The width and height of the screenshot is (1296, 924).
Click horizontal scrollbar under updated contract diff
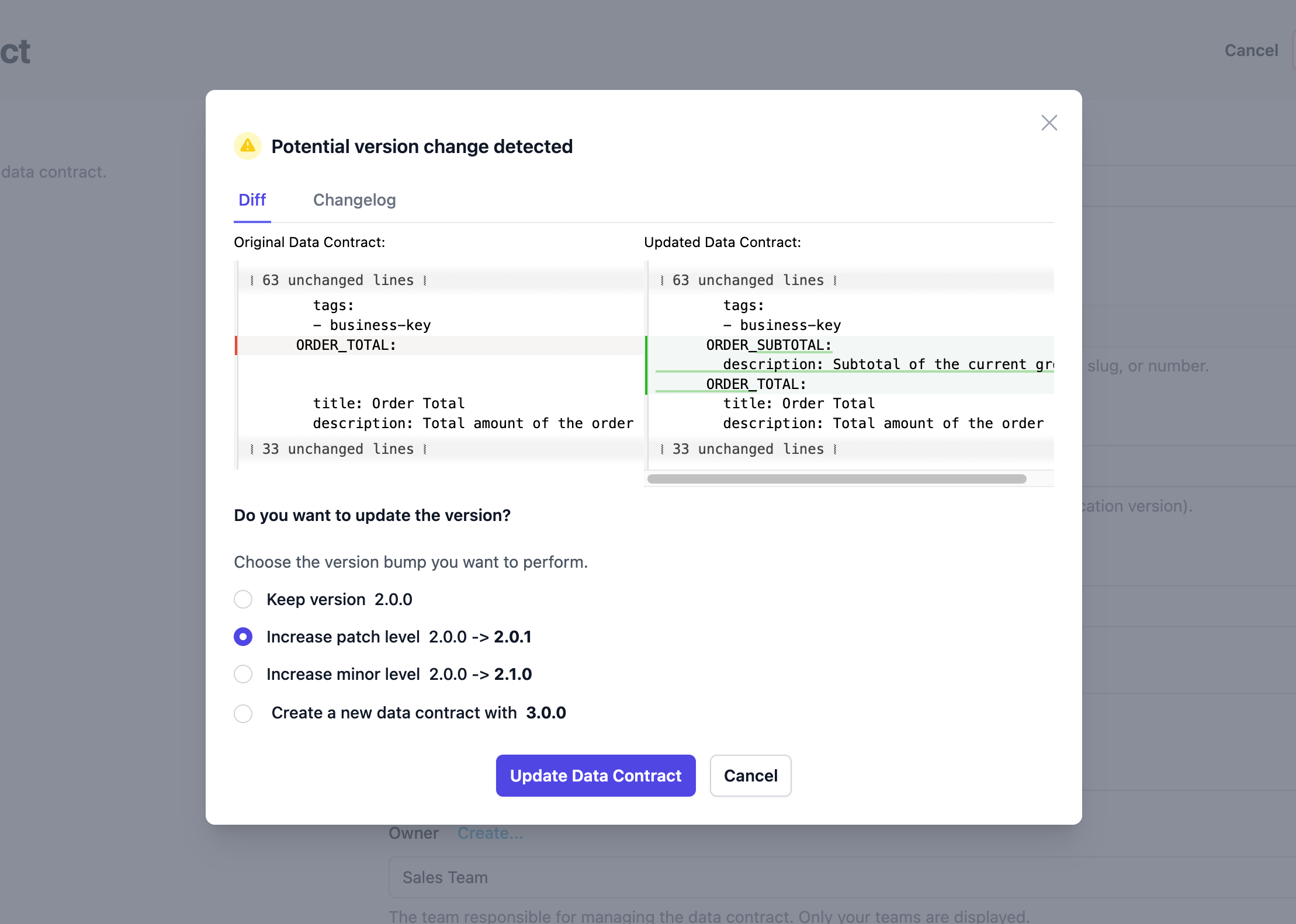[x=836, y=479]
